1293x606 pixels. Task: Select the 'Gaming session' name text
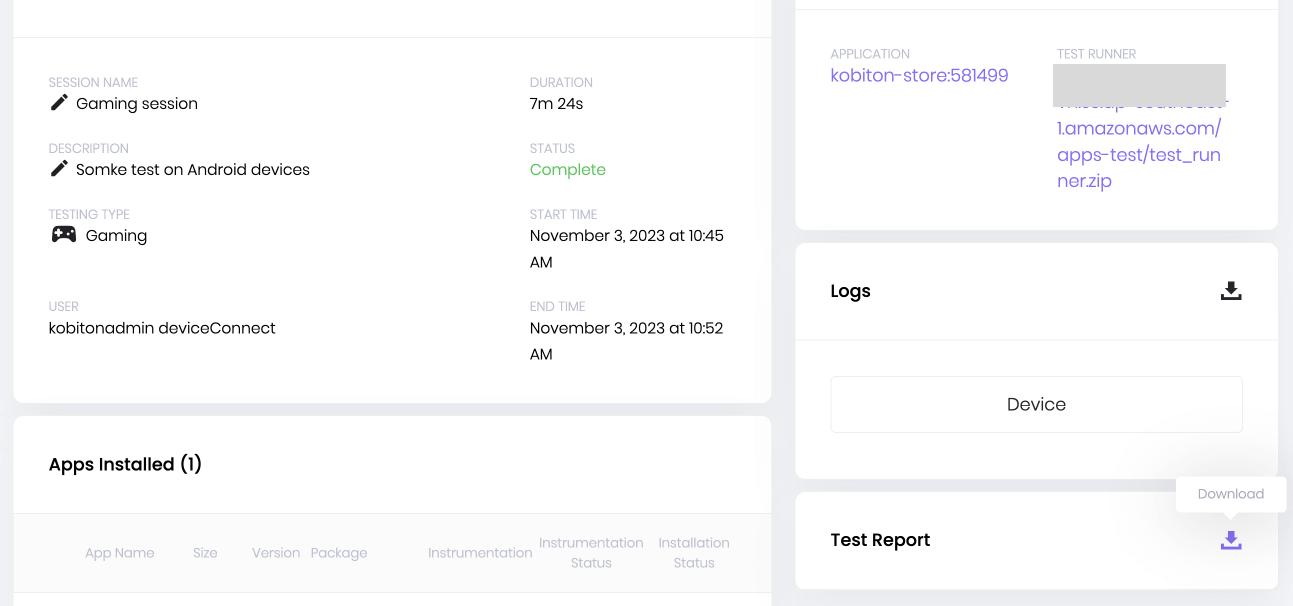137,104
